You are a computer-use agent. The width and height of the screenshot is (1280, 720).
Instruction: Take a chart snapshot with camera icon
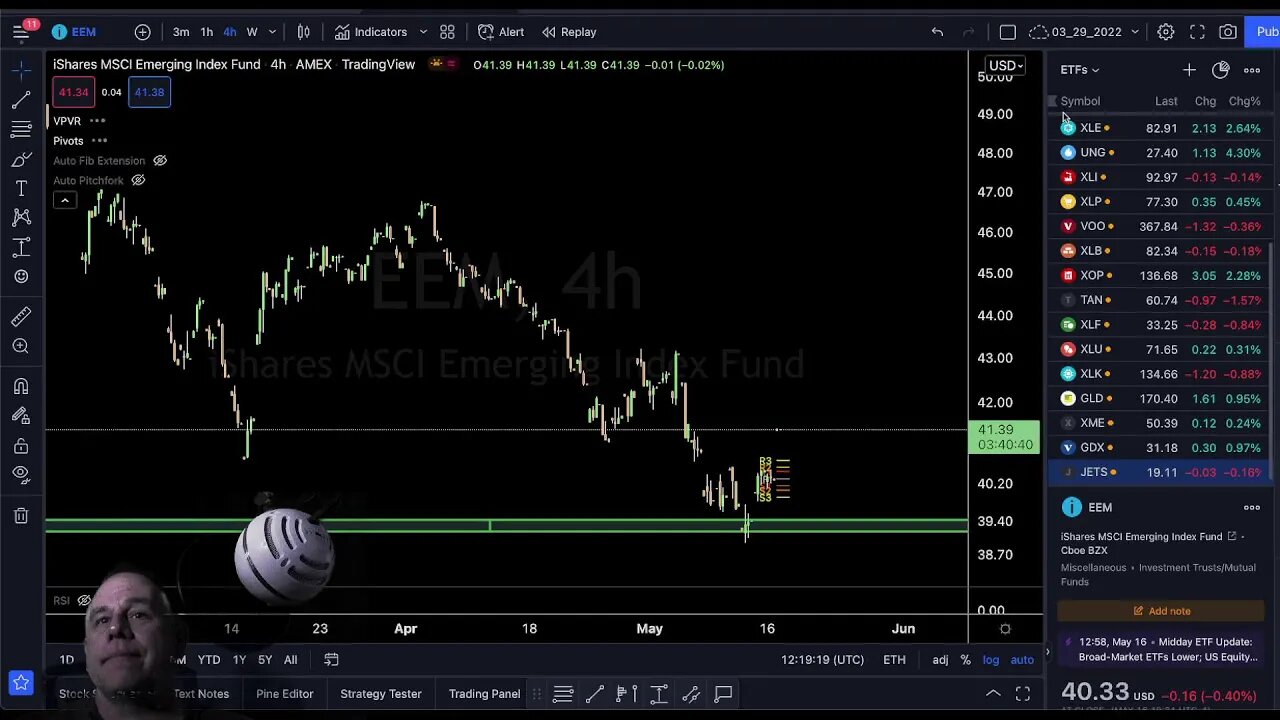(x=1228, y=32)
